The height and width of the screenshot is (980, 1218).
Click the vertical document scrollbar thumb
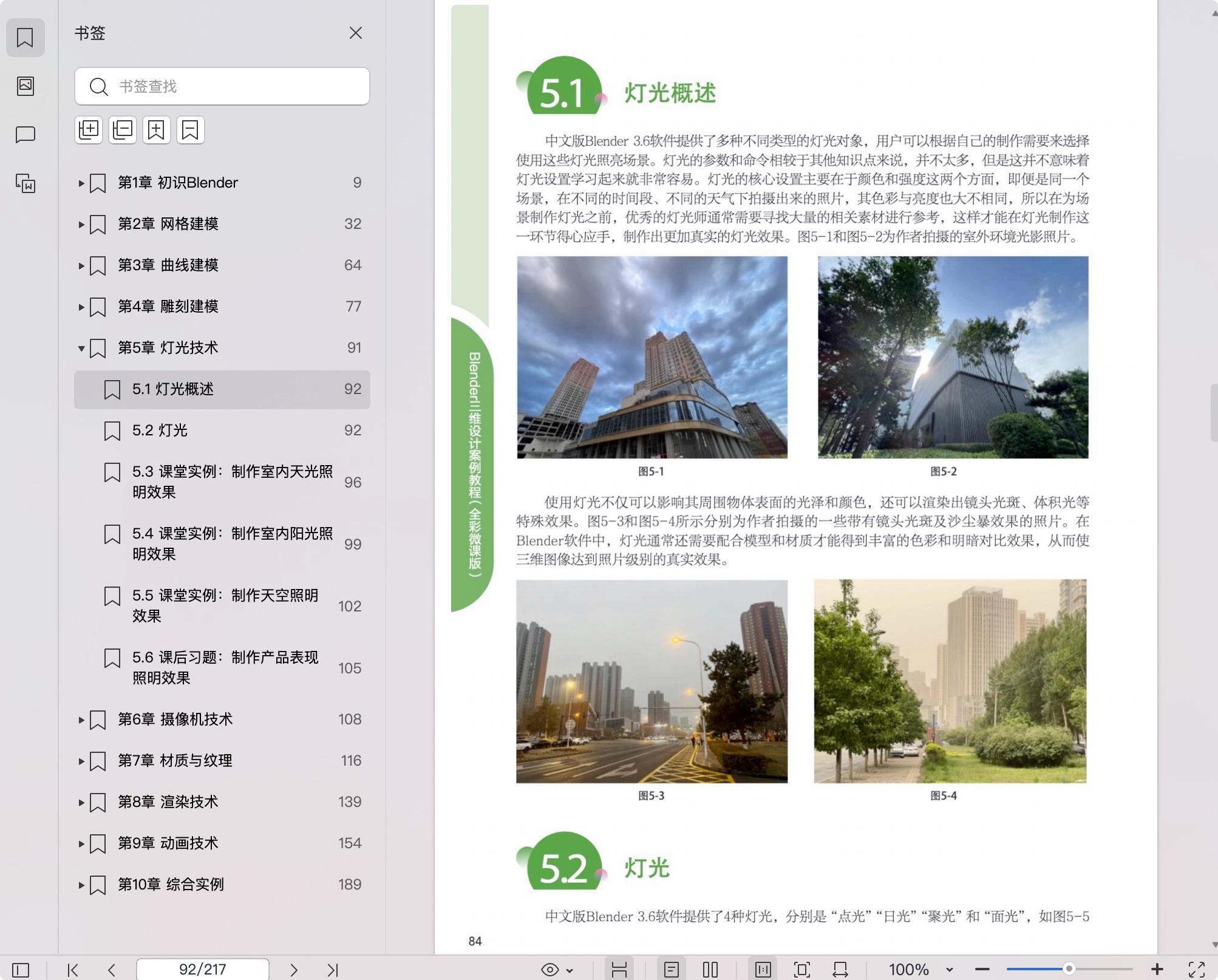click(1214, 413)
